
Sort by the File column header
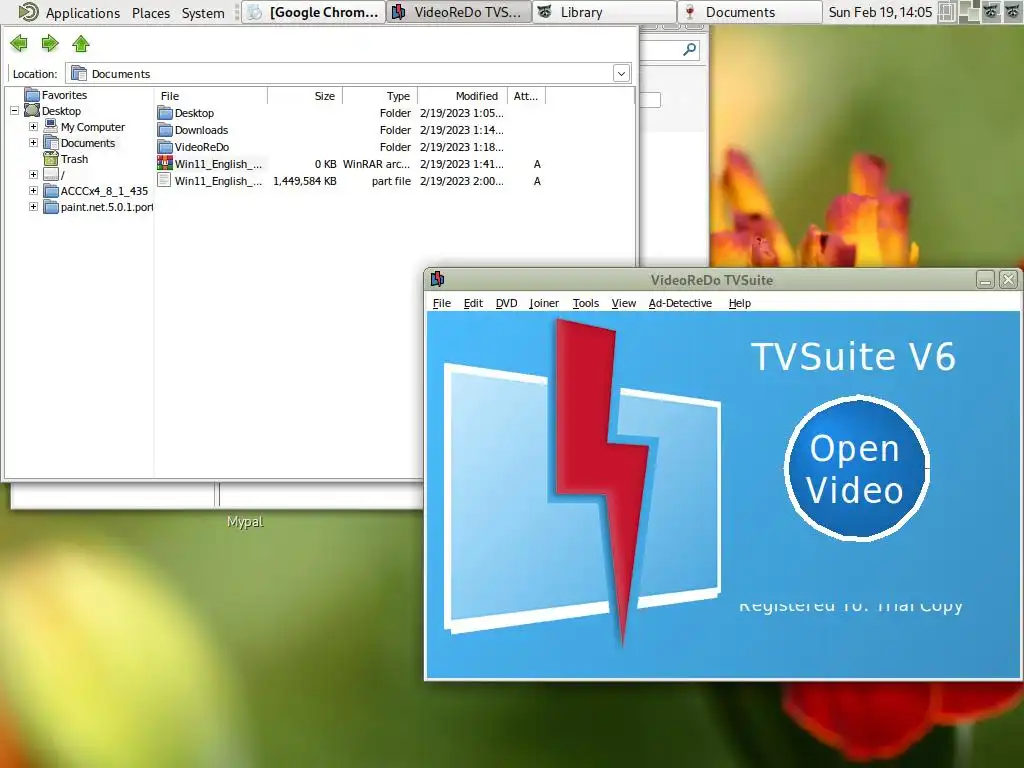coord(211,96)
